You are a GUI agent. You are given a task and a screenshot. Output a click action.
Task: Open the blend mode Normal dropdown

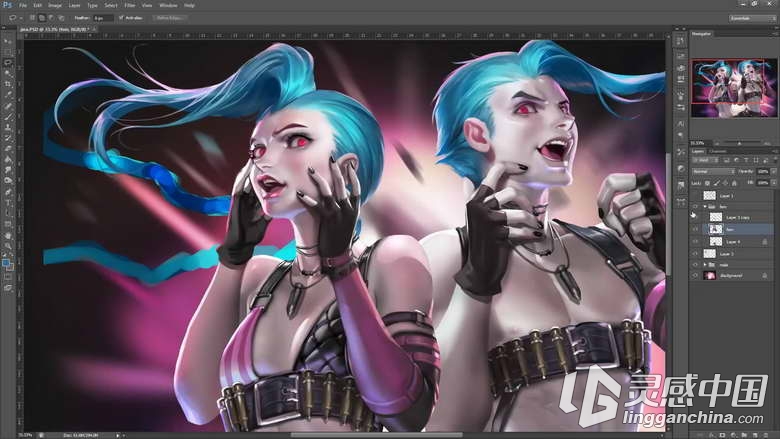(714, 172)
